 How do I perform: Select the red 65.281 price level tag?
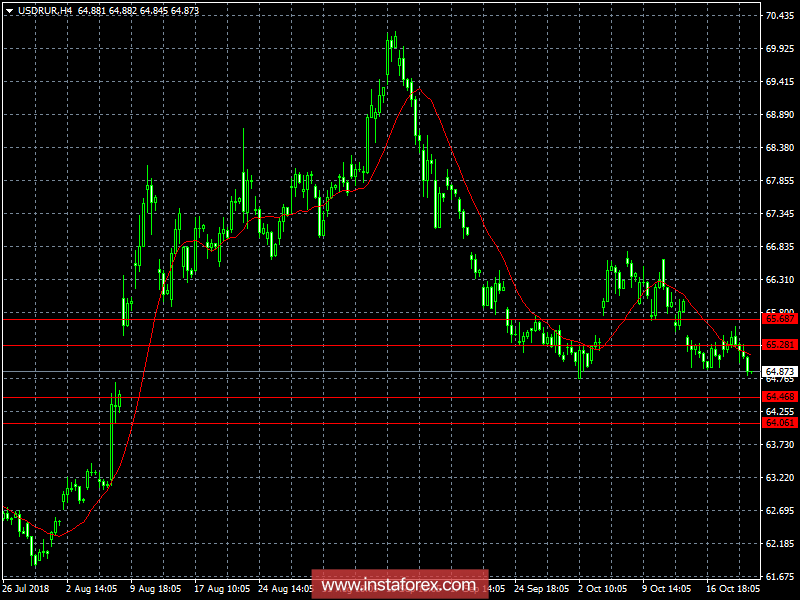(x=780, y=345)
